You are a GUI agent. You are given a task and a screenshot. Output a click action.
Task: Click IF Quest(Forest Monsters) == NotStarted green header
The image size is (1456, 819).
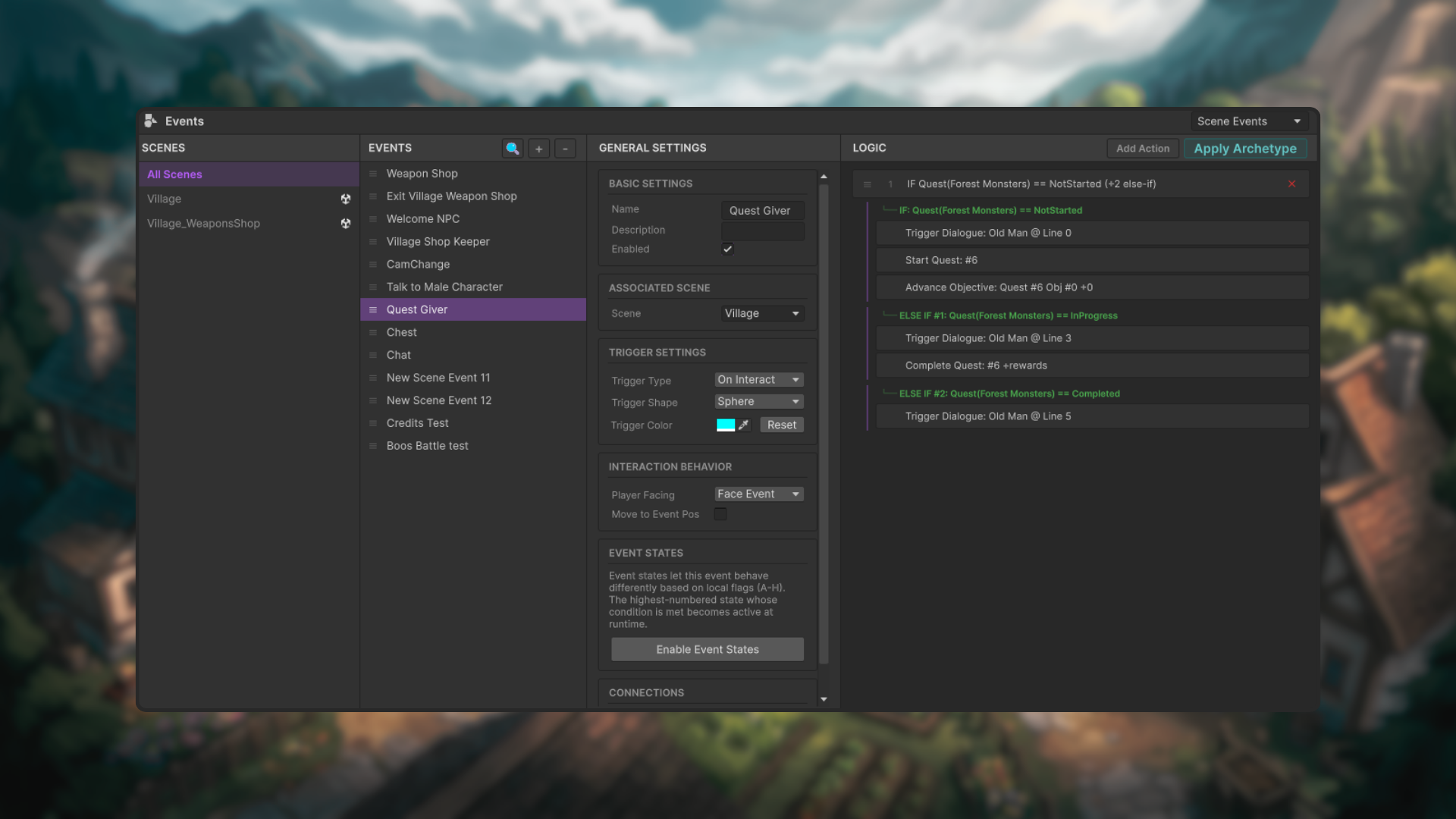pyautogui.click(x=990, y=211)
